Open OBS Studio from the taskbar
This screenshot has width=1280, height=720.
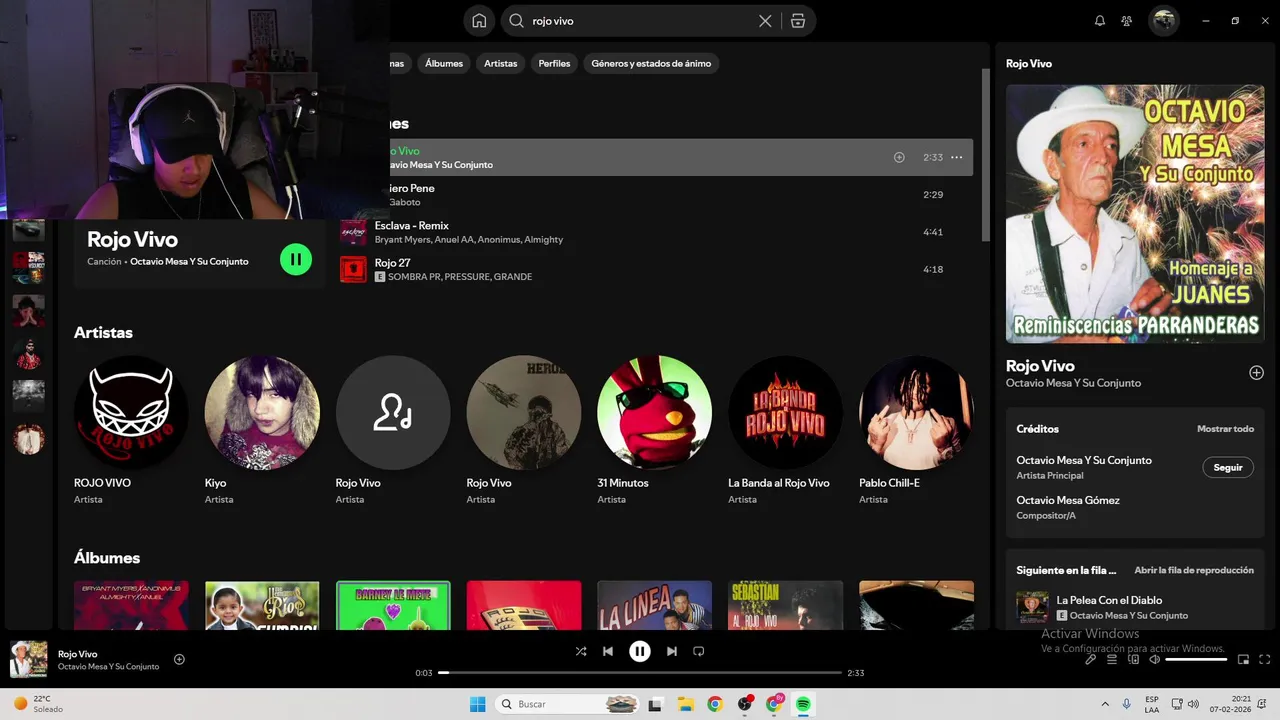[745, 704]
